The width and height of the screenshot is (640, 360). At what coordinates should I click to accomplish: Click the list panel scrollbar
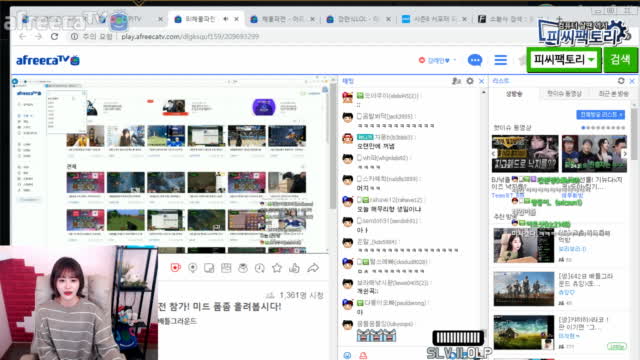click(634, 135)
